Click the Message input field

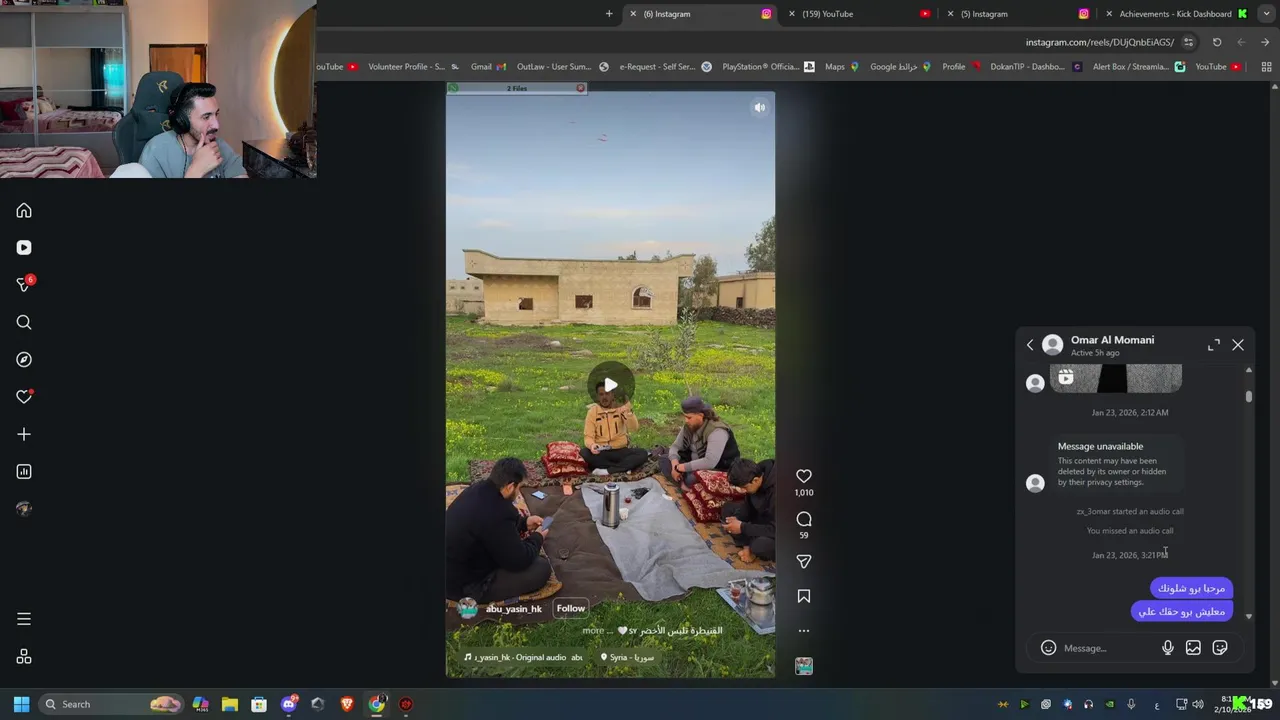point(1108,648)
